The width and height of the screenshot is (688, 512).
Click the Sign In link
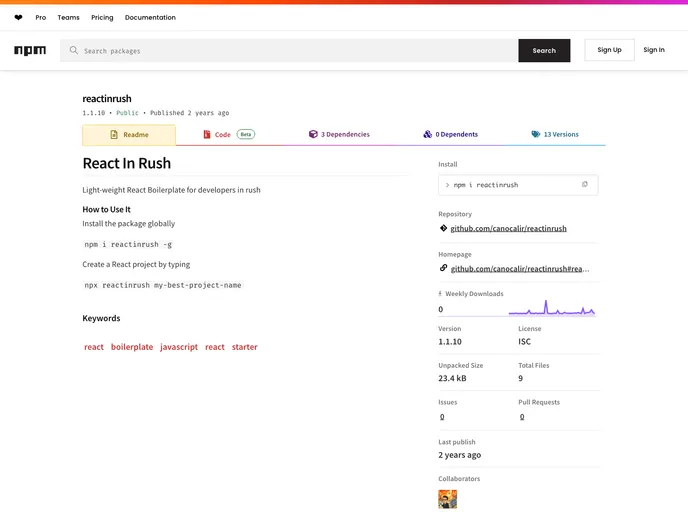pos(654,50)
